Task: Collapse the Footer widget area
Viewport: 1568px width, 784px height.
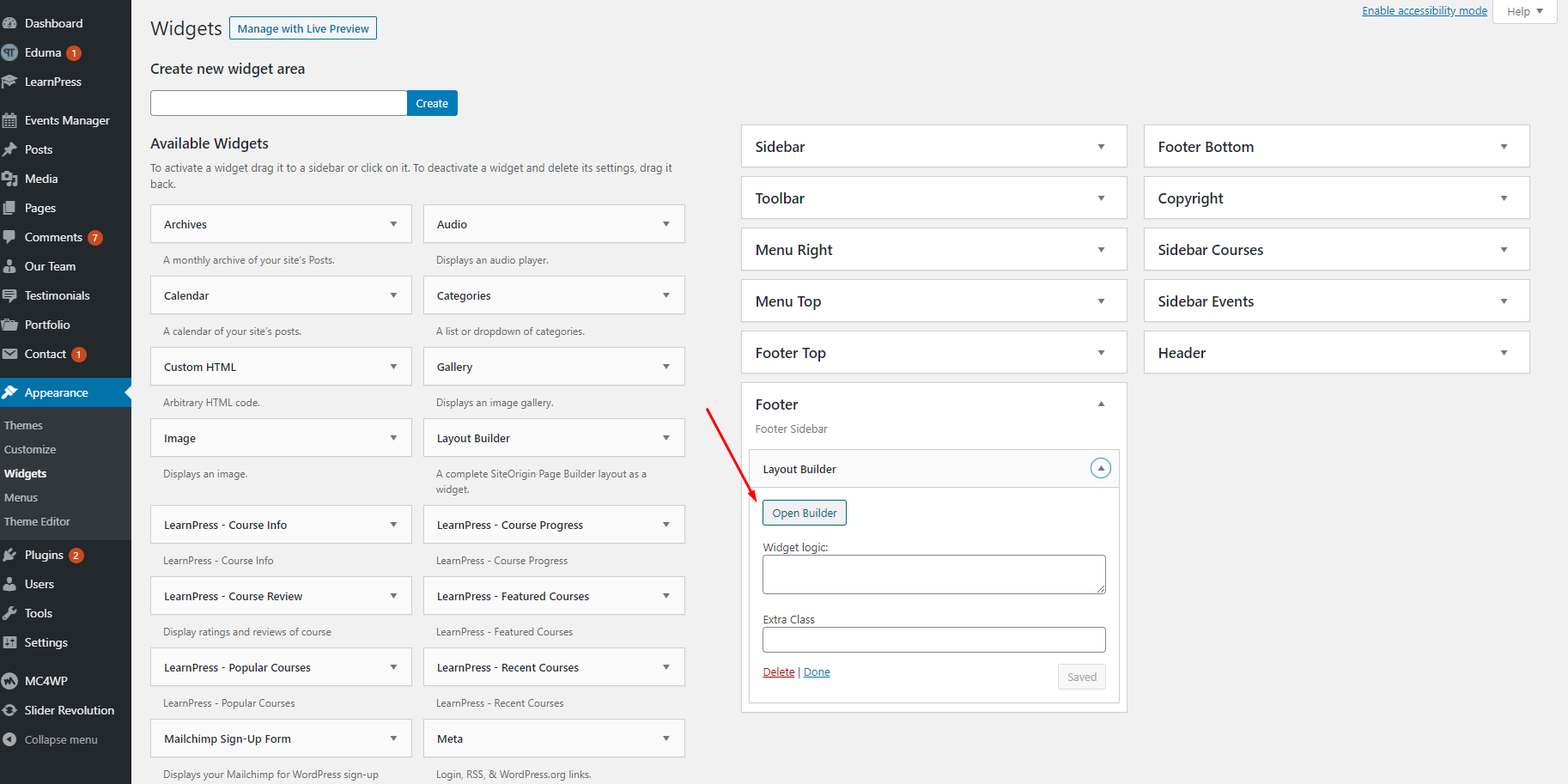Action: pyautogui.click(x=1101, y=404)
